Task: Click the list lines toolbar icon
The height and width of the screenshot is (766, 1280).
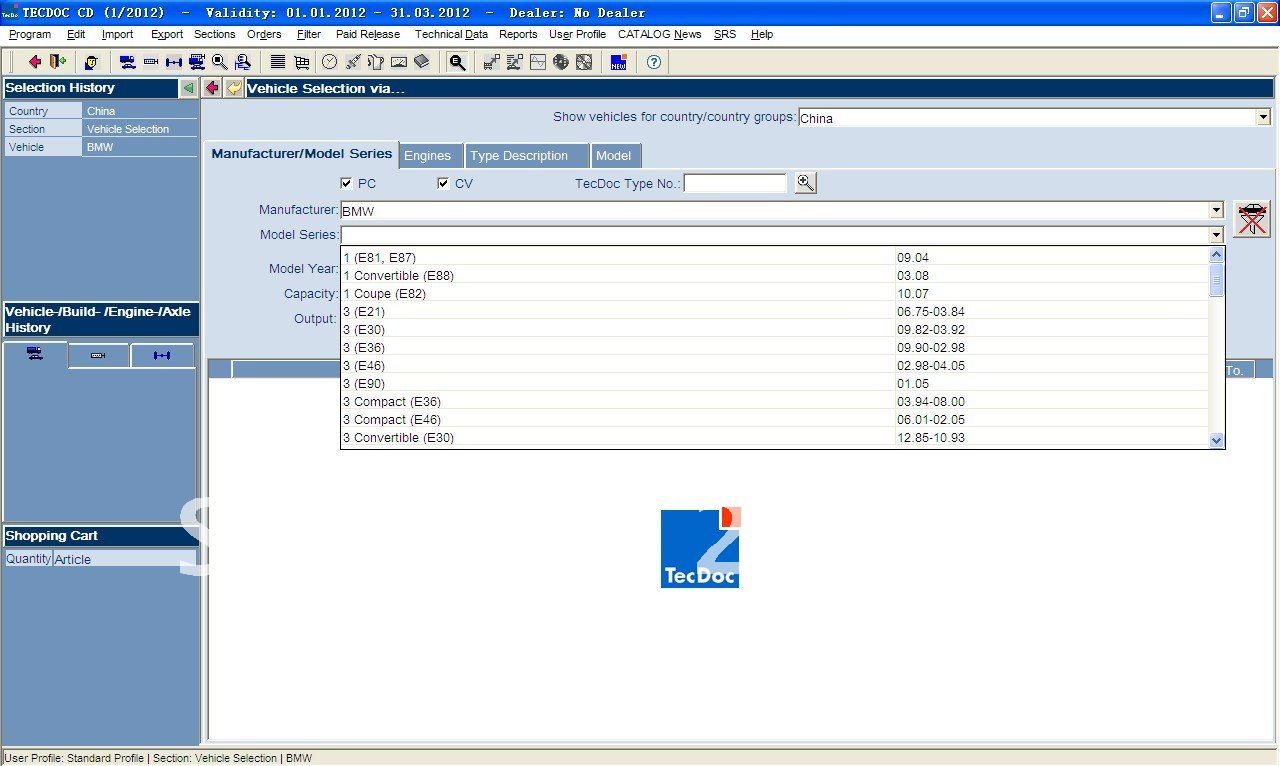Action: [277, 62]
